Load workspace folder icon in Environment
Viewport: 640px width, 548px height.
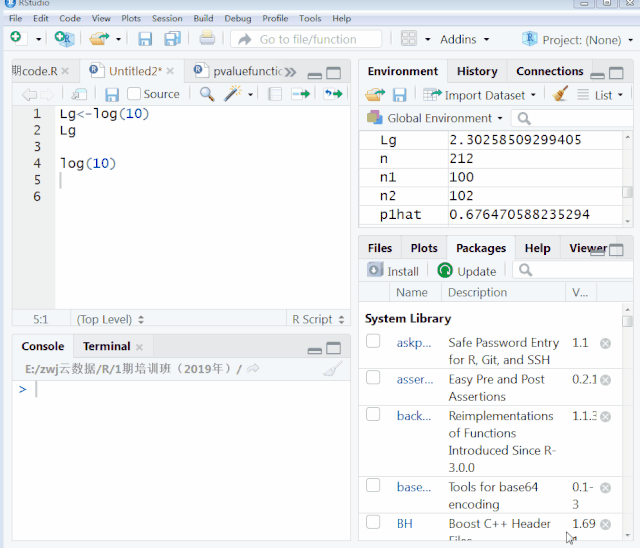tap(375, 95)
